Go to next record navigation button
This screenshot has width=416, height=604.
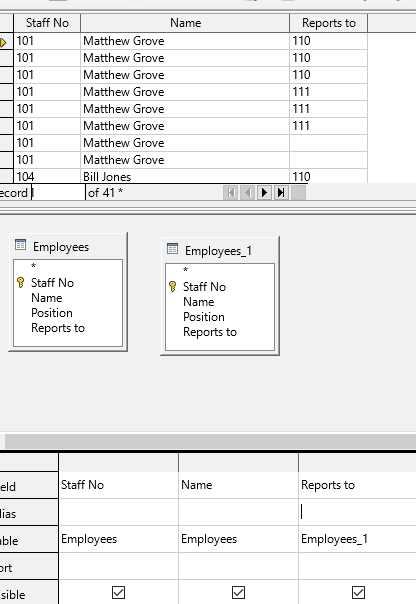pos(264,192)
